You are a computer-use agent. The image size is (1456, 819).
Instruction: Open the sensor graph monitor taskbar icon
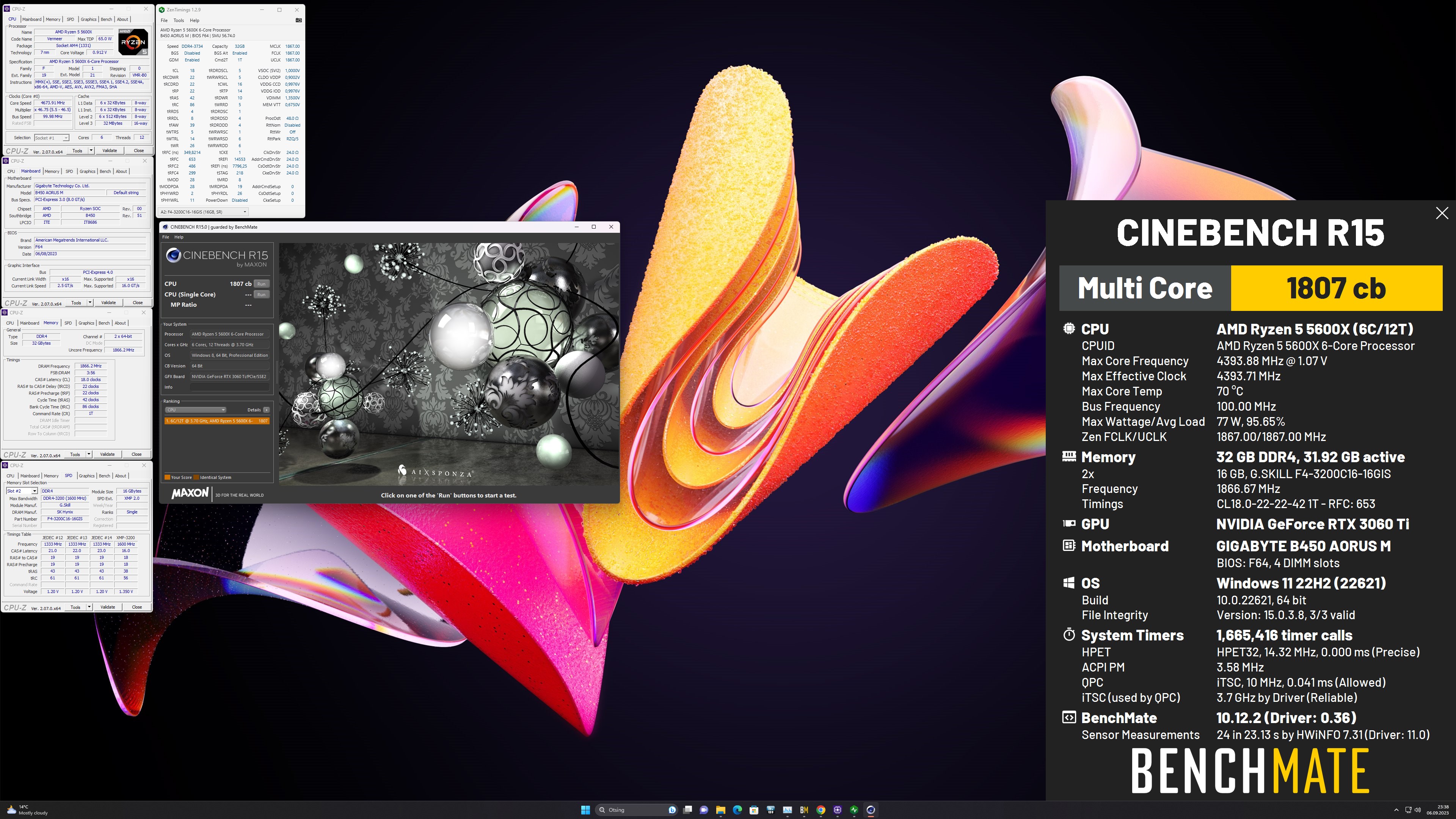[787, 810]
